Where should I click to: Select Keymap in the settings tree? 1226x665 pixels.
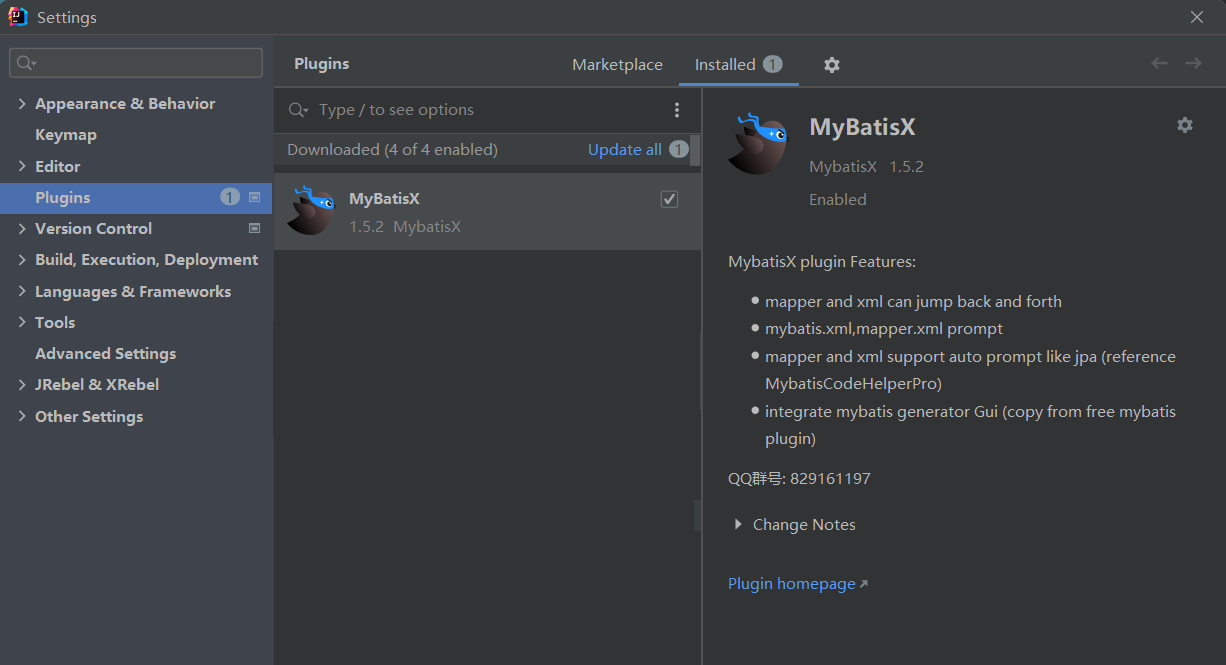pyautogui.click(x=66, y=135)
